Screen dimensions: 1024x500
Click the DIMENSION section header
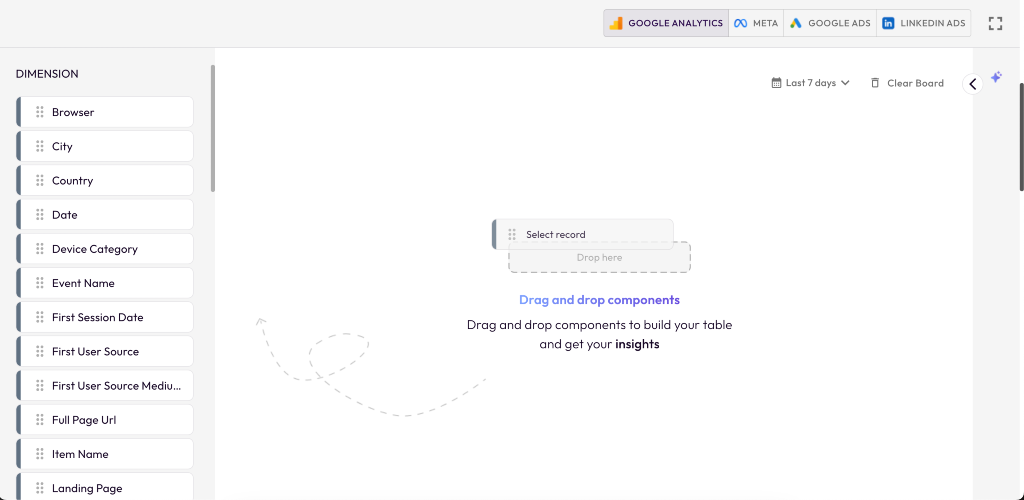point(47,74)
